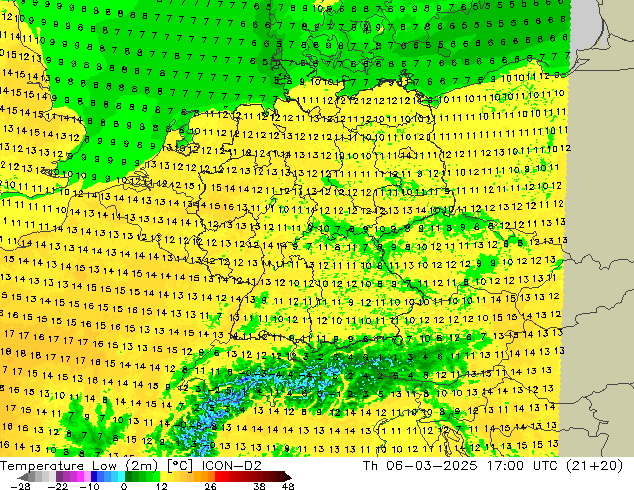Image resolution: width=634 pixels, height=490 pixels.
Task: Click the '48' legend label
Action: [288, 486]
